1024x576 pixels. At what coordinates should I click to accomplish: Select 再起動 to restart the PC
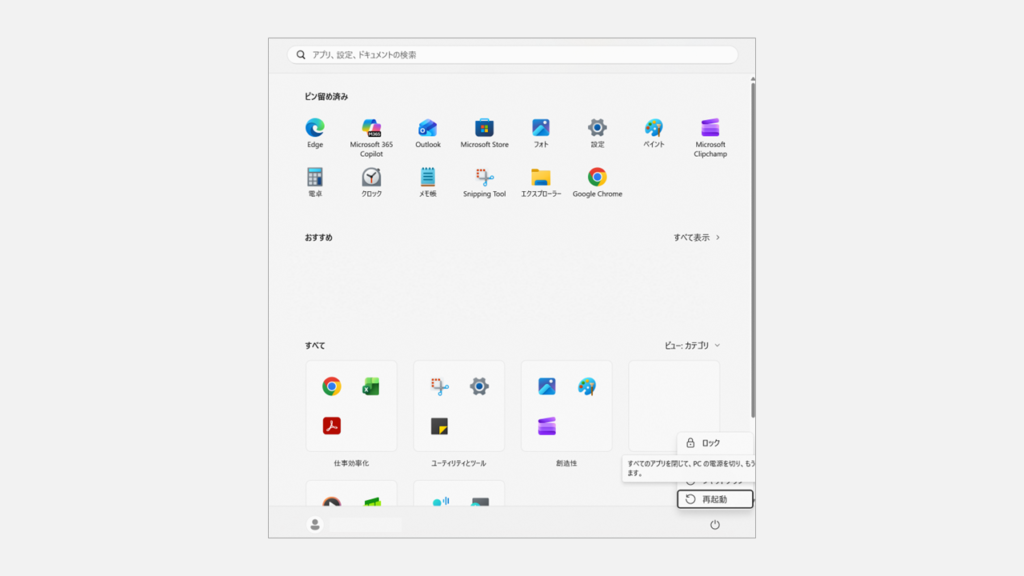tap(716, 498)
